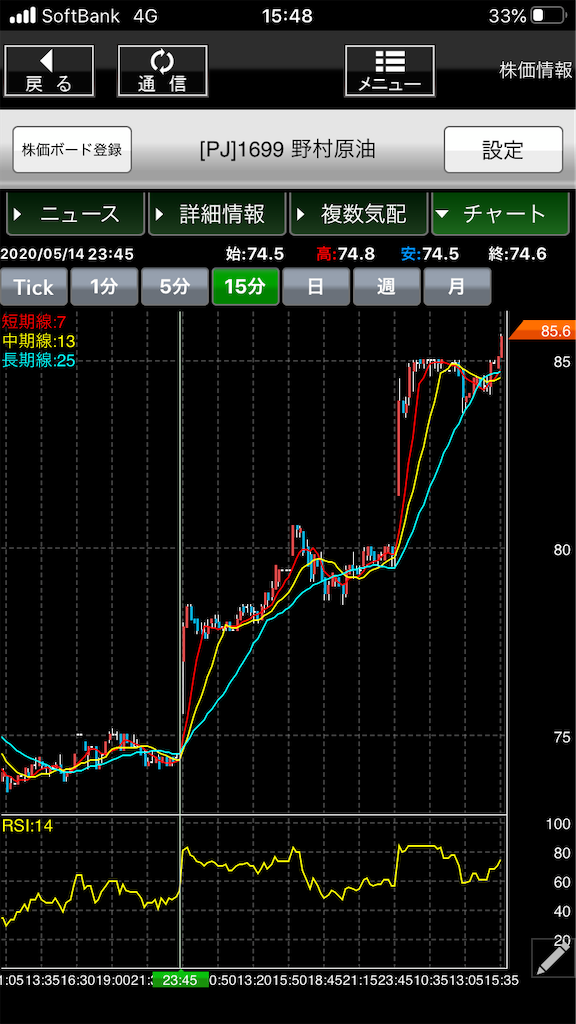
Task: Select the 月 monthly chart tab
Action: (x=456, y=287)
